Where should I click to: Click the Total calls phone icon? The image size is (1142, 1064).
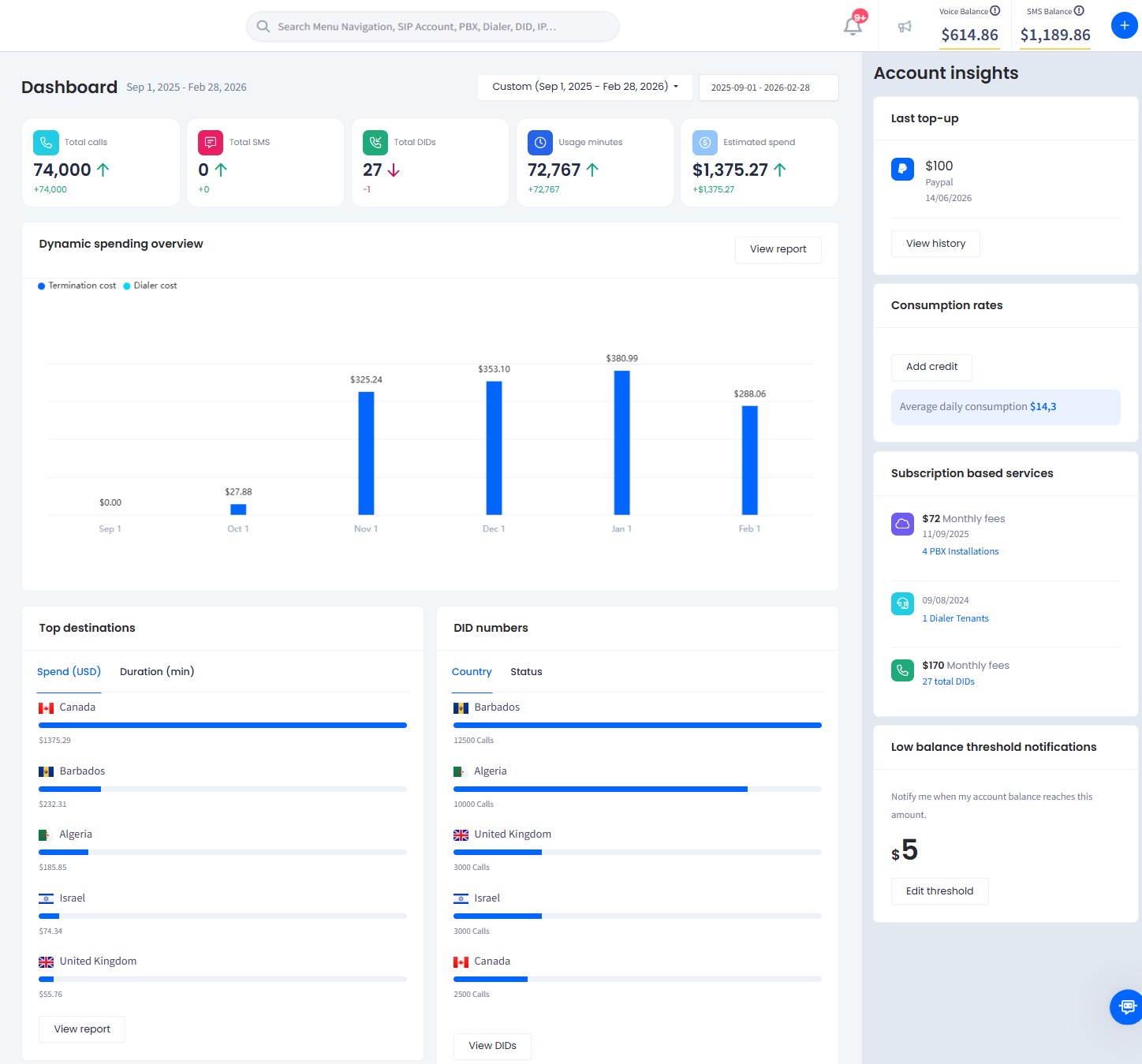tap(46, 143)
